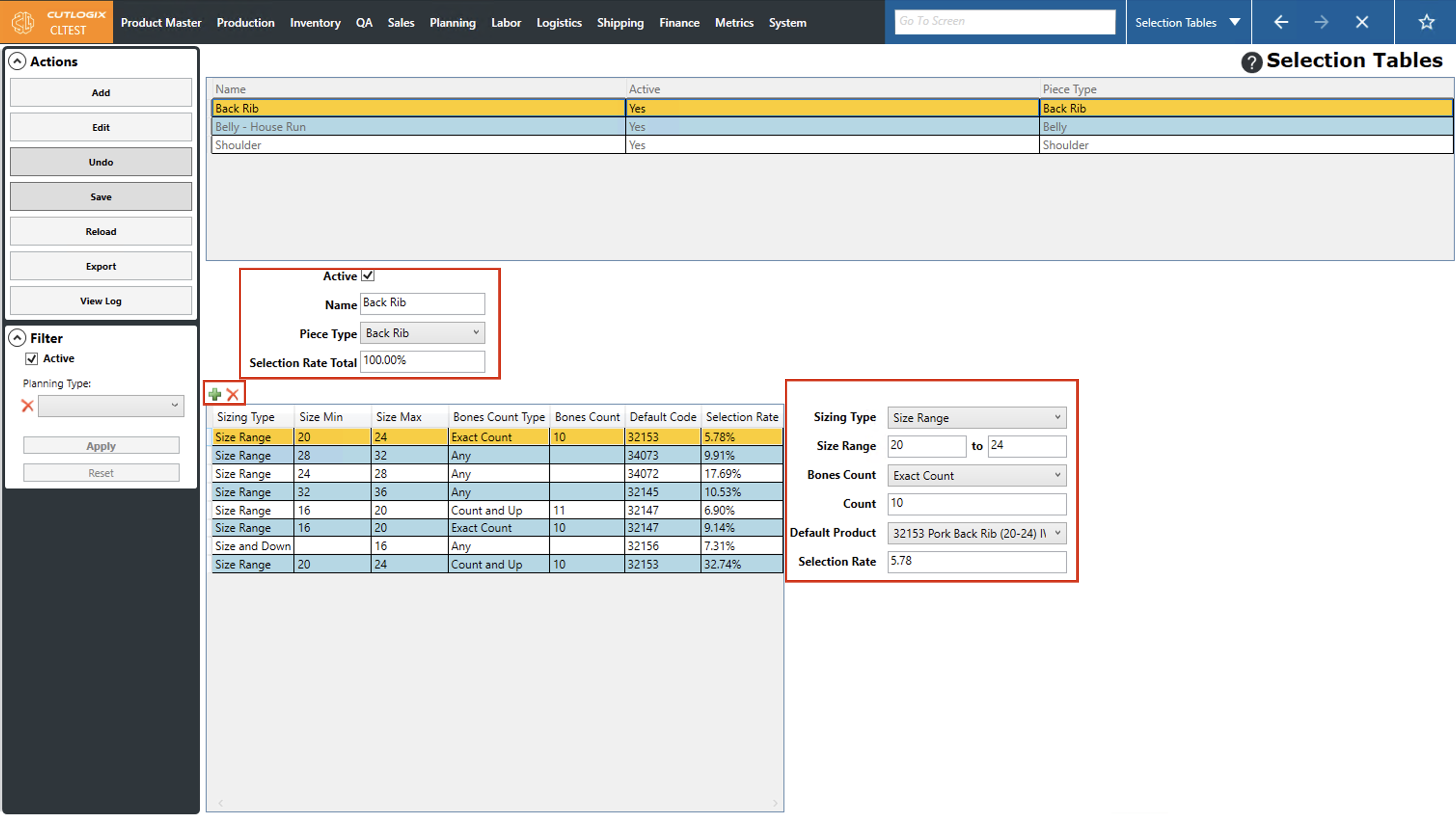Close the current screen with X icon
Screen dimensions: 1456x815
[1361, 22]
